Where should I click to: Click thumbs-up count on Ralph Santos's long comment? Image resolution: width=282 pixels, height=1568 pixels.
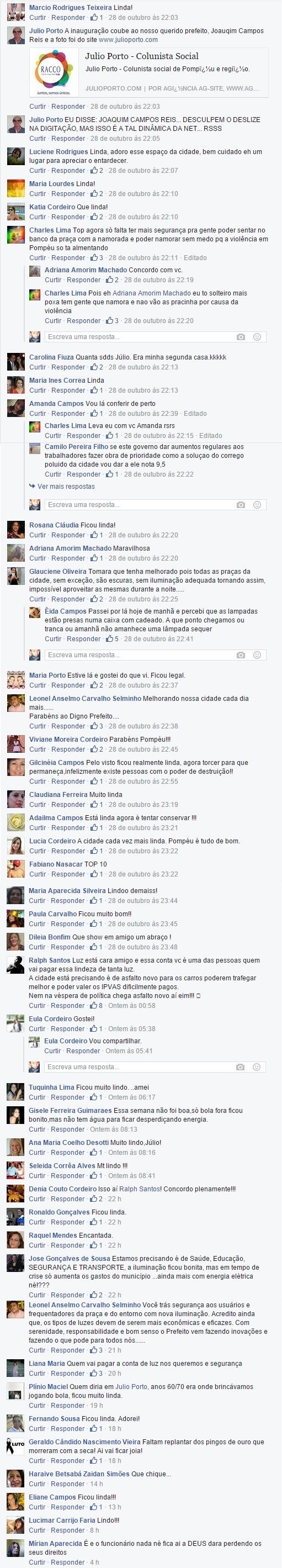pos(97,1006)
